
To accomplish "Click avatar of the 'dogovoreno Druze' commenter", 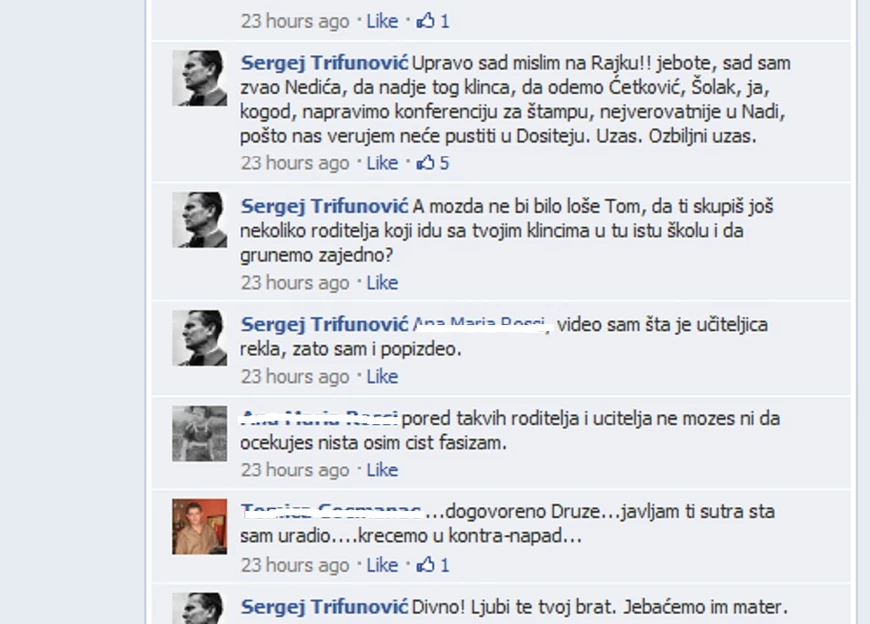I will click(199, 526).
